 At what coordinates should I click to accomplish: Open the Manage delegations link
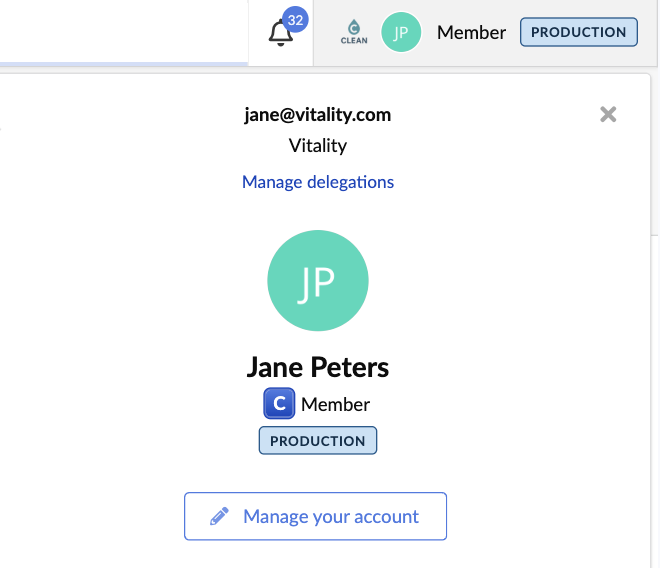click(318, 182)
